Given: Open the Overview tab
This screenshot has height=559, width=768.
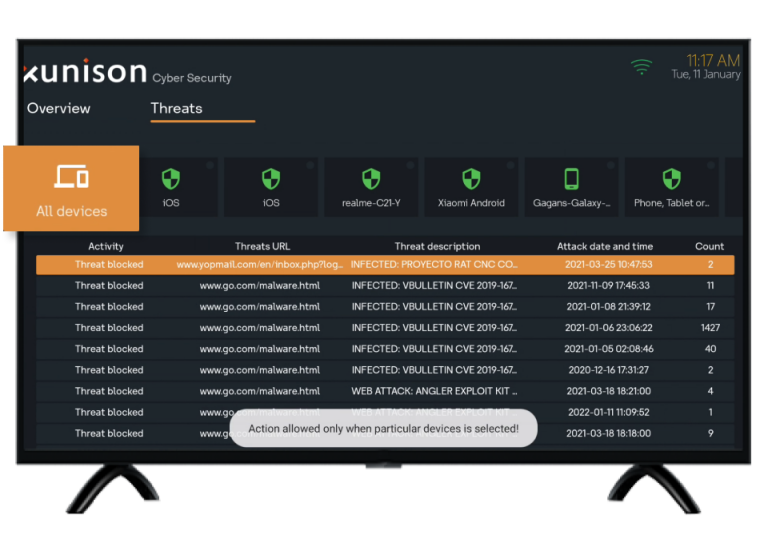Looking at the screenshot, I should 58,108.
